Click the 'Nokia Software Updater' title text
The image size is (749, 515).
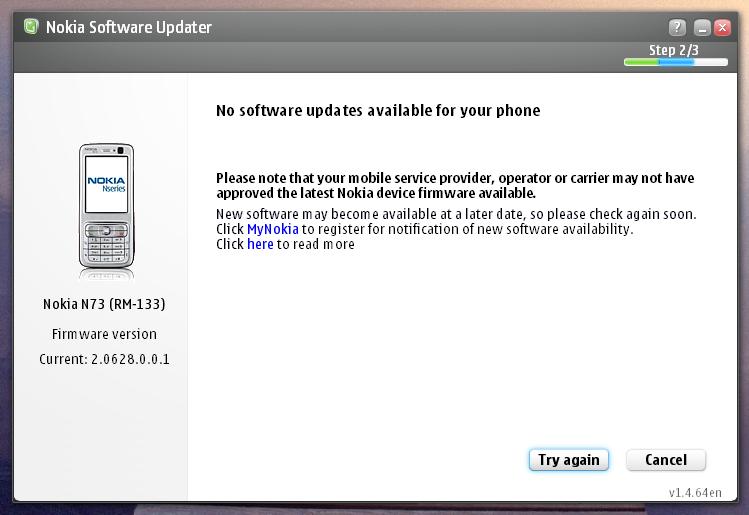(129, 27)
